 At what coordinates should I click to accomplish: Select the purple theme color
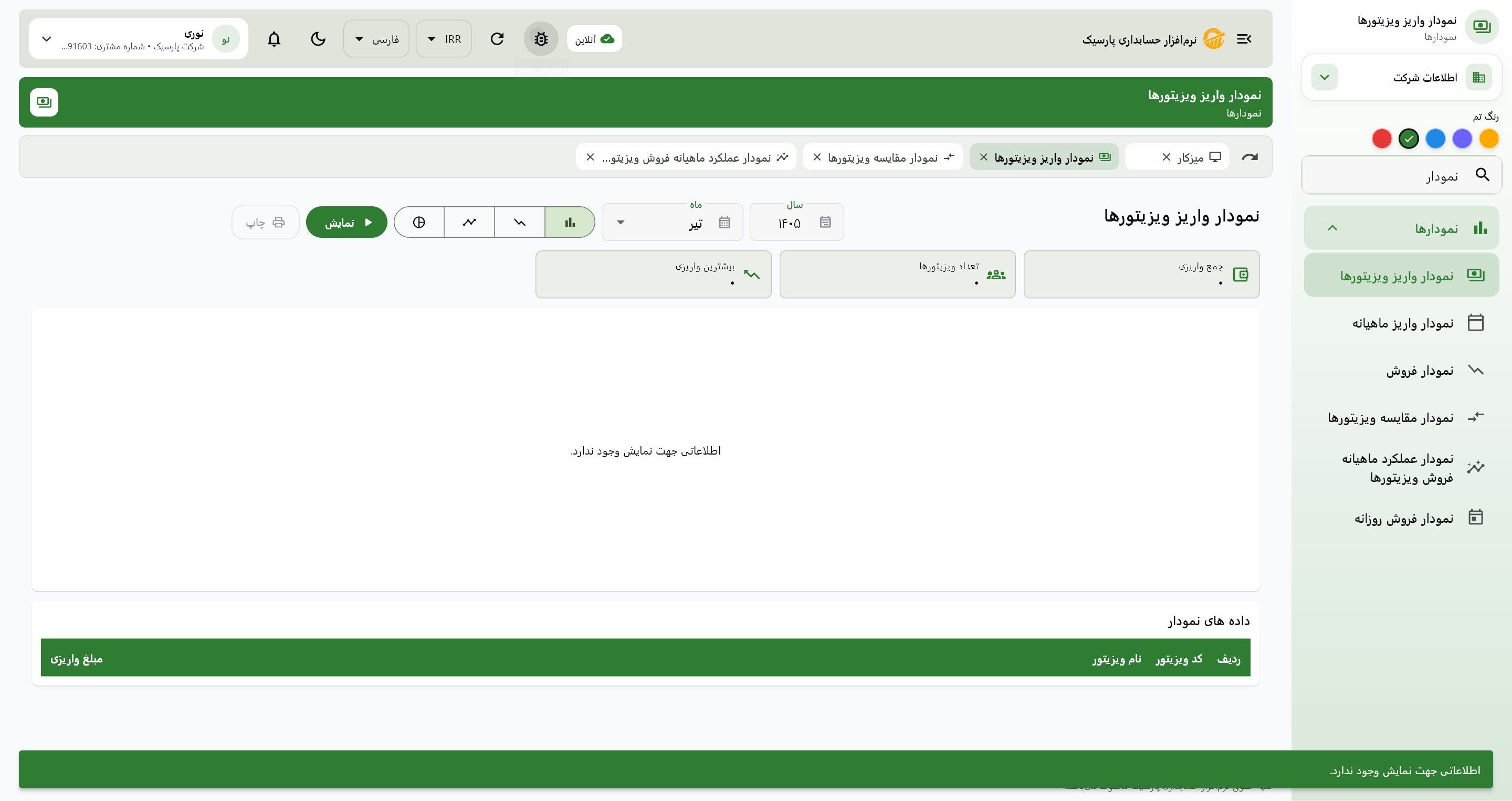(x=1462, y=139)
